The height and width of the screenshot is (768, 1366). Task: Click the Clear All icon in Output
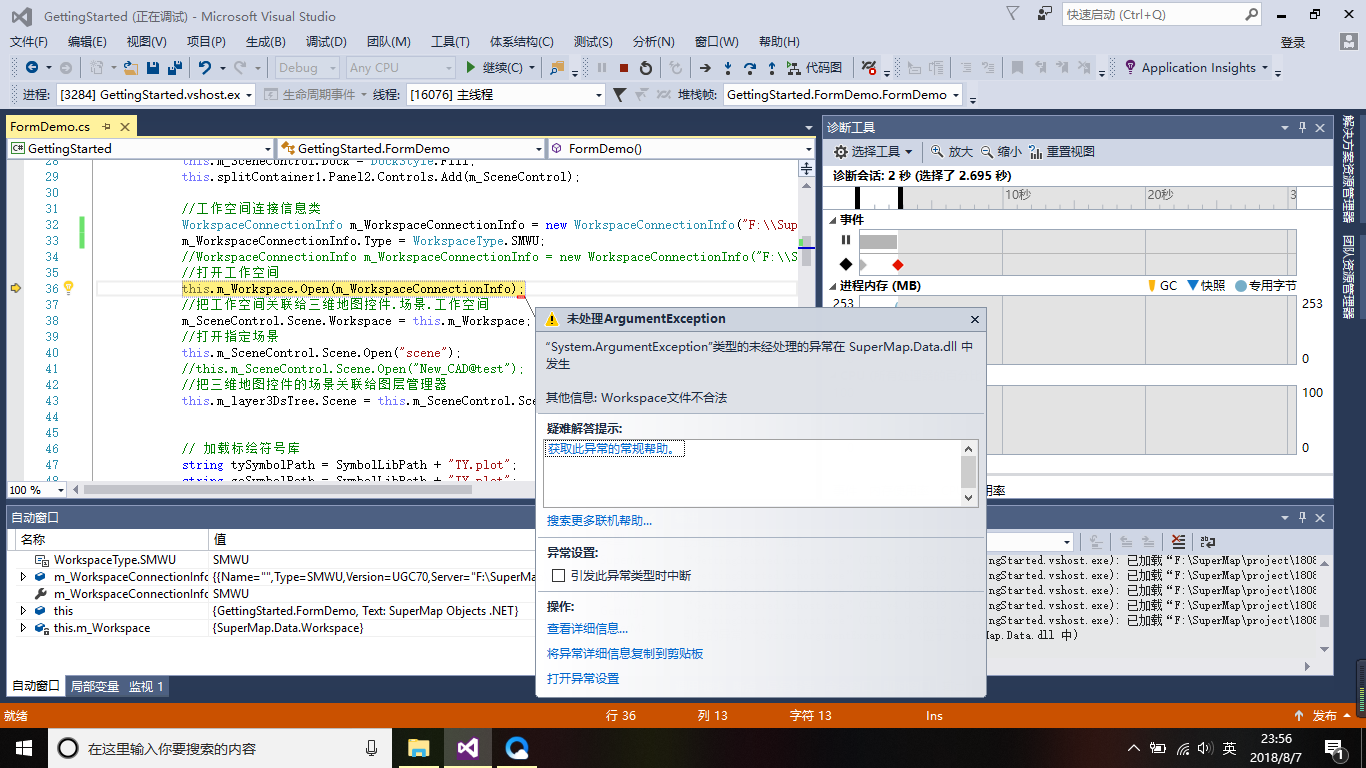click(1178, 541)
